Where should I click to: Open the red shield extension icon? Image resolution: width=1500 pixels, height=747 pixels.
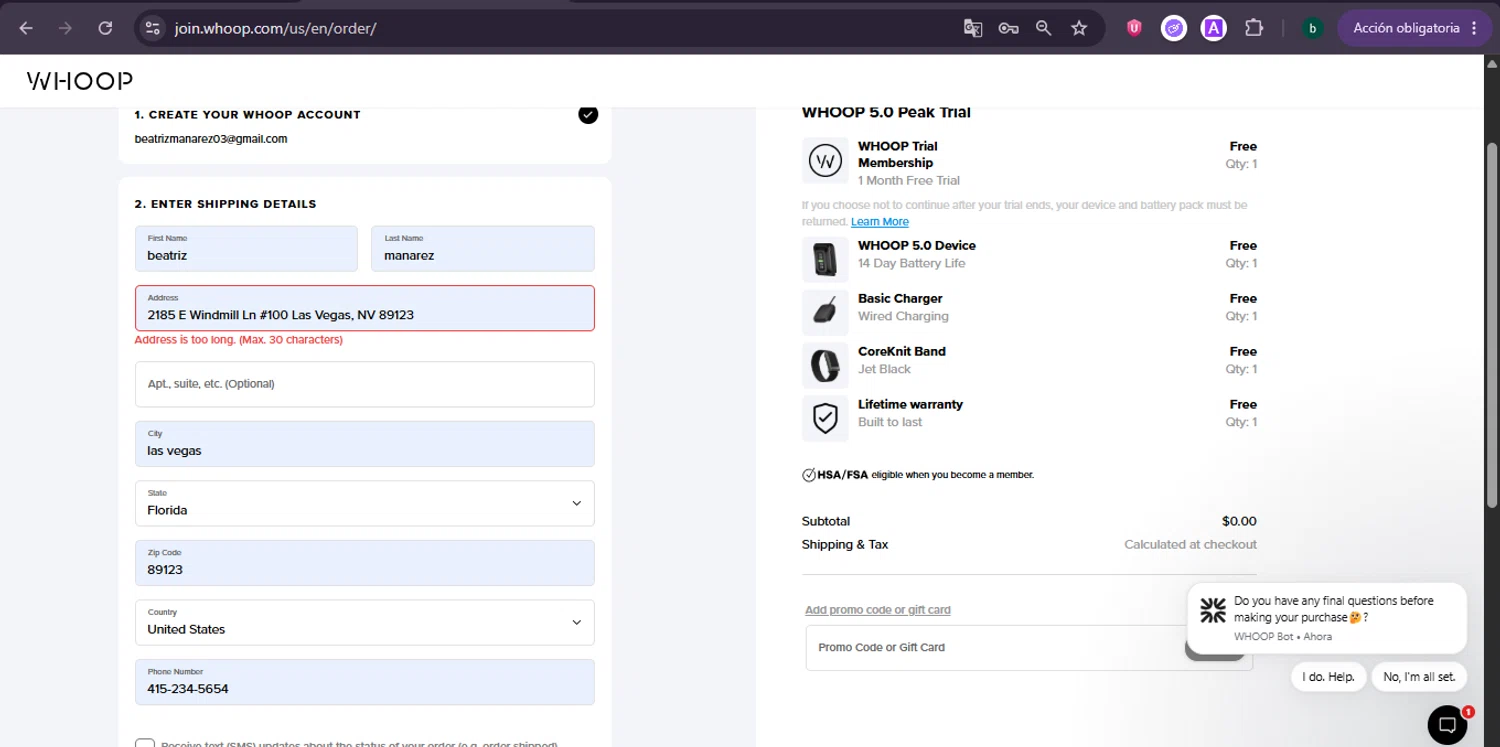pos(1134,28)
